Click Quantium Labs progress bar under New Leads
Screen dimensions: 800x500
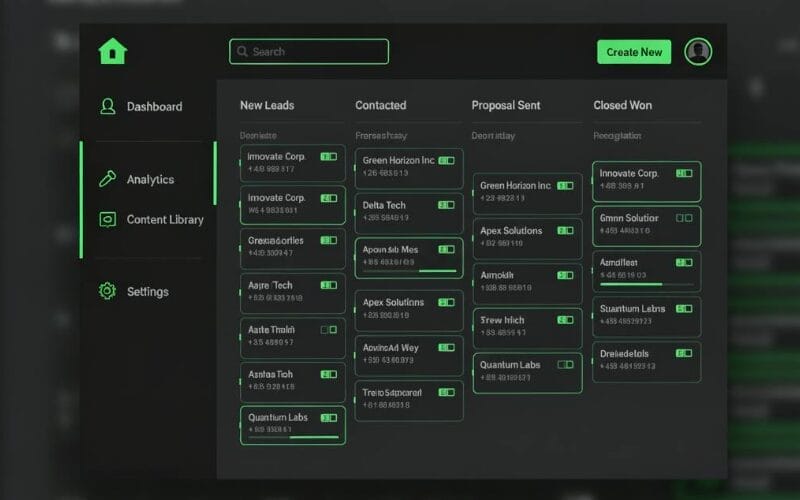pos(293,437)
